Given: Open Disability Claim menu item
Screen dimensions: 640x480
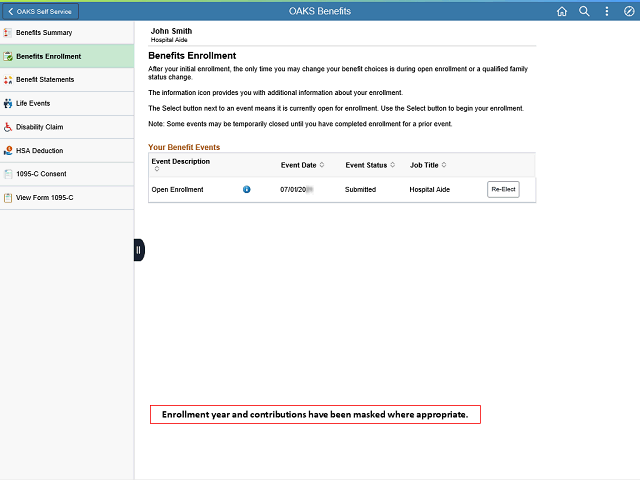Looking at the screenshot, I should point(67,127).
